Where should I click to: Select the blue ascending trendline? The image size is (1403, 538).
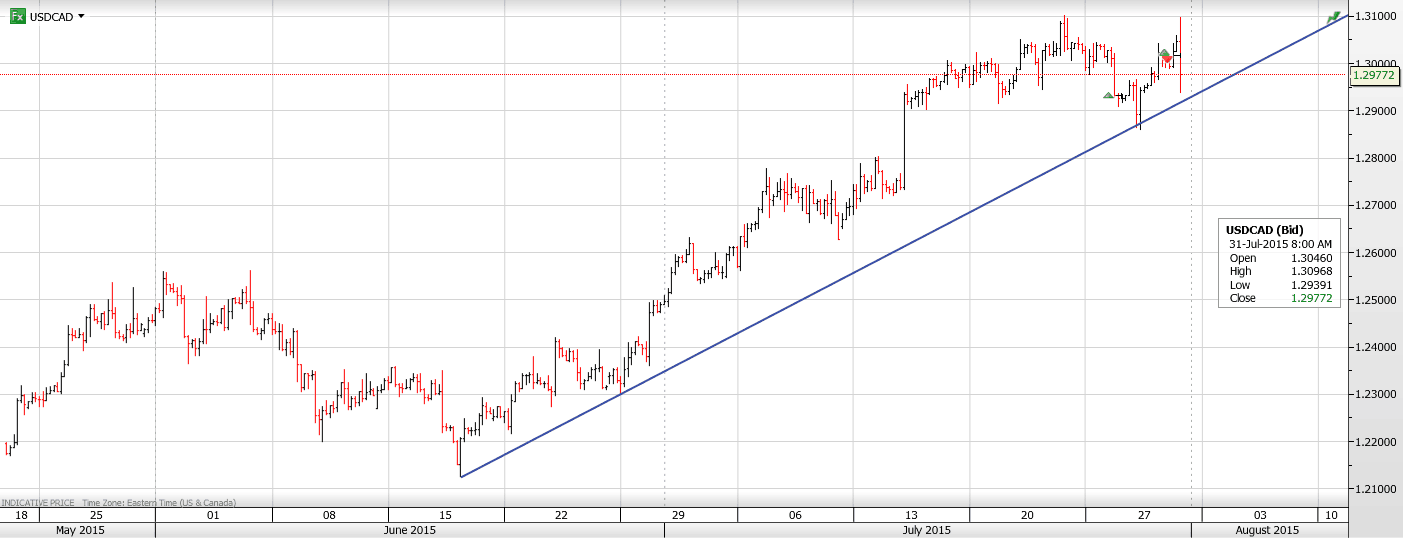coord(800,303)
